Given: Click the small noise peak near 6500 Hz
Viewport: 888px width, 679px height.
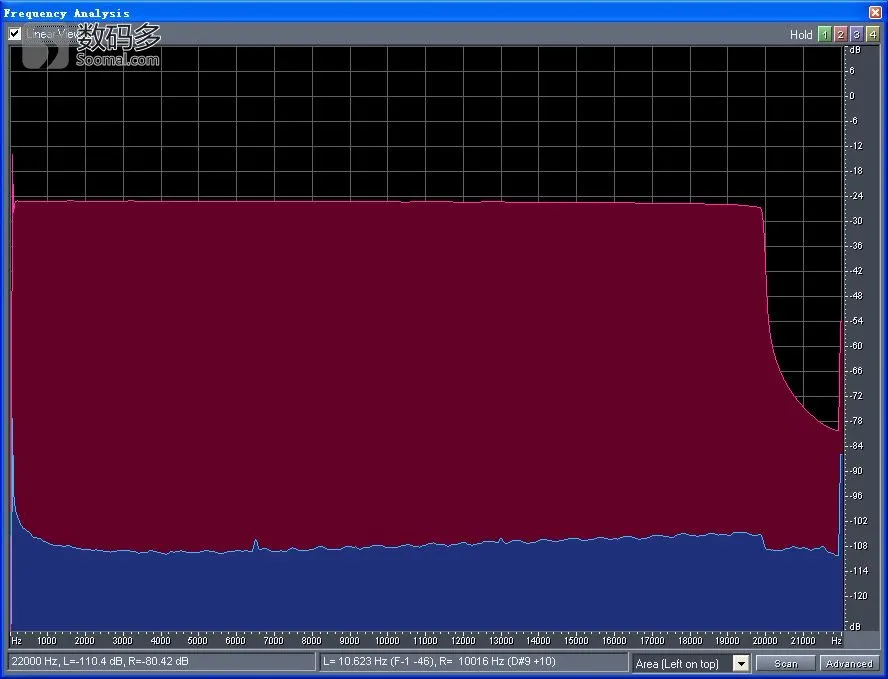Looking at the screenshot, I should pyautogui.click(x=255, y=543).
